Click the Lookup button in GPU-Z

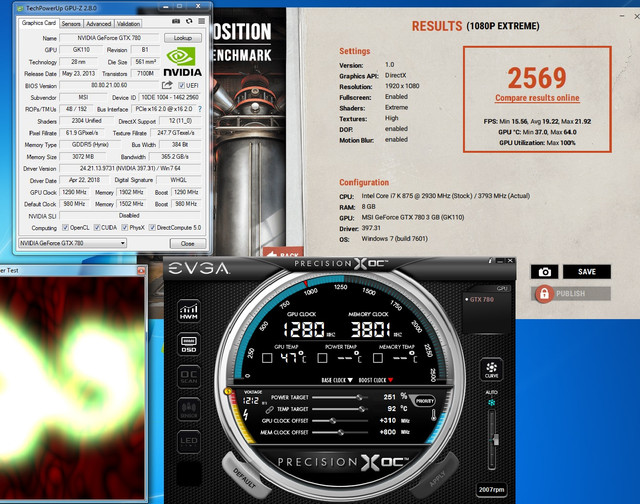(x=183, y=38)
